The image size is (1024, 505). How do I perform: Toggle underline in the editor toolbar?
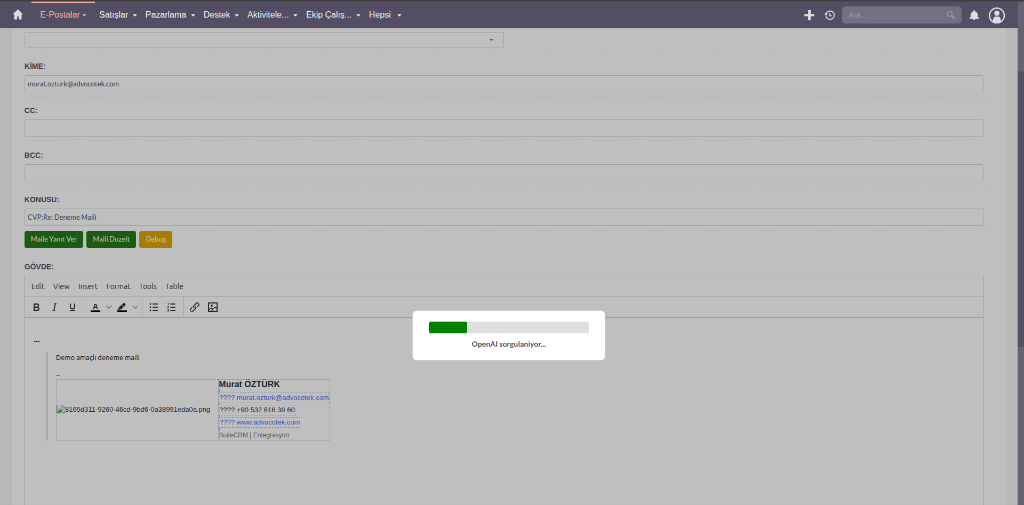72,307
